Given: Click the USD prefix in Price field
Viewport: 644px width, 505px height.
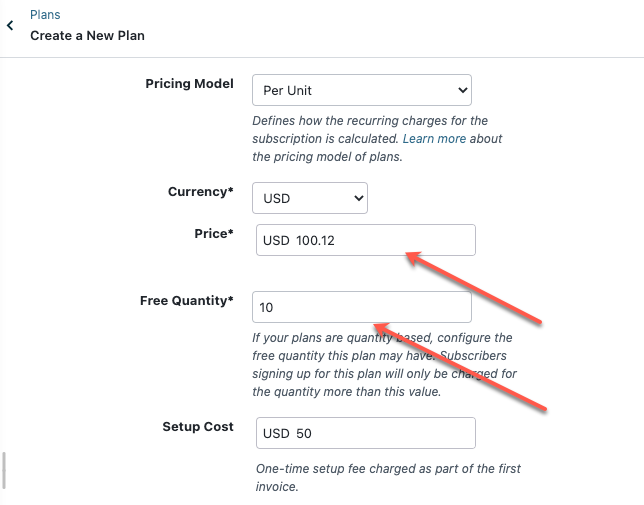Looking at the screenshot, I should (276, 241).
